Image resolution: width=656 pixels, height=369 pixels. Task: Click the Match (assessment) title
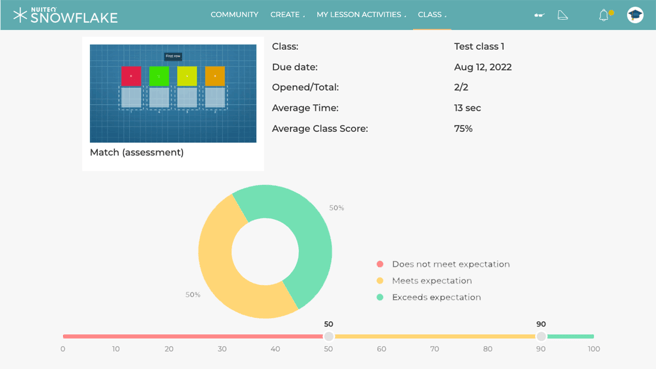click(137, 152)
